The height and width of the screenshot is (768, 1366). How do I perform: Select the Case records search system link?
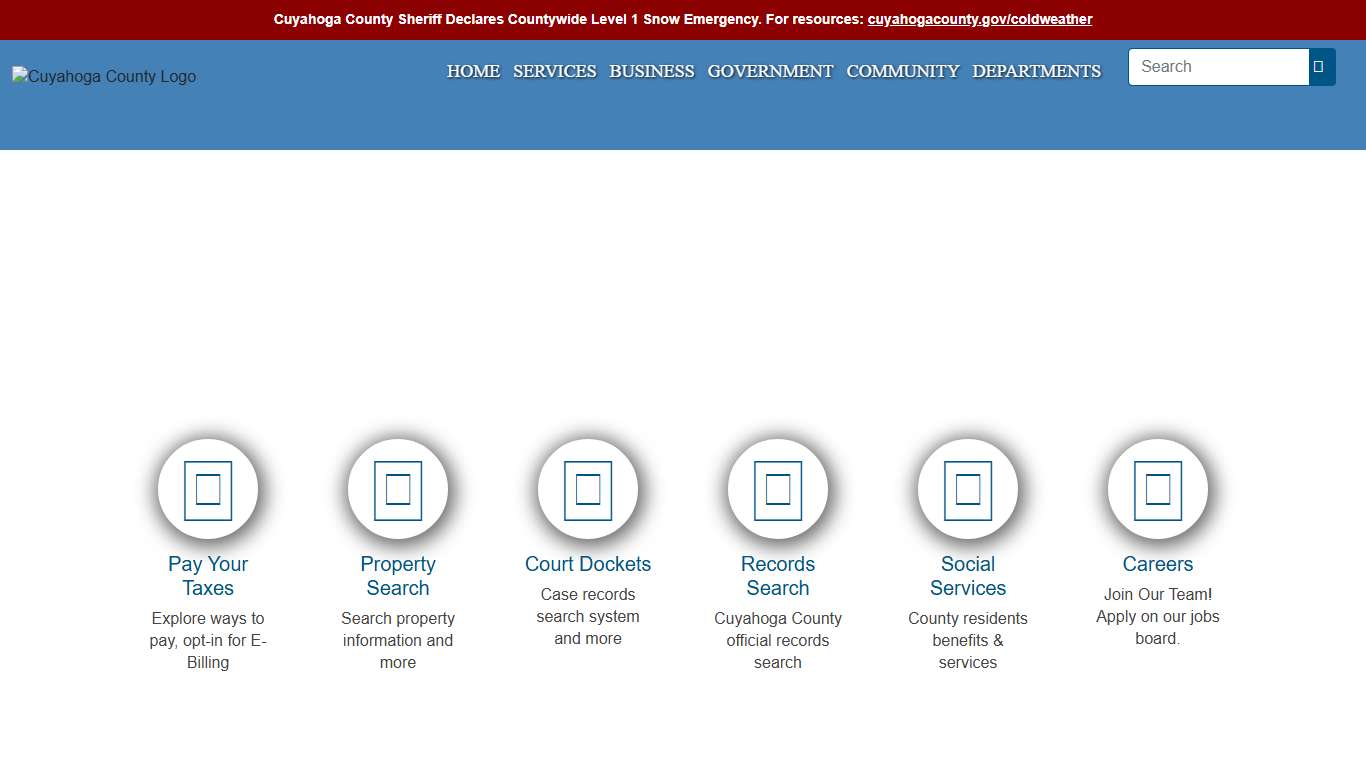tap(587, 616)
